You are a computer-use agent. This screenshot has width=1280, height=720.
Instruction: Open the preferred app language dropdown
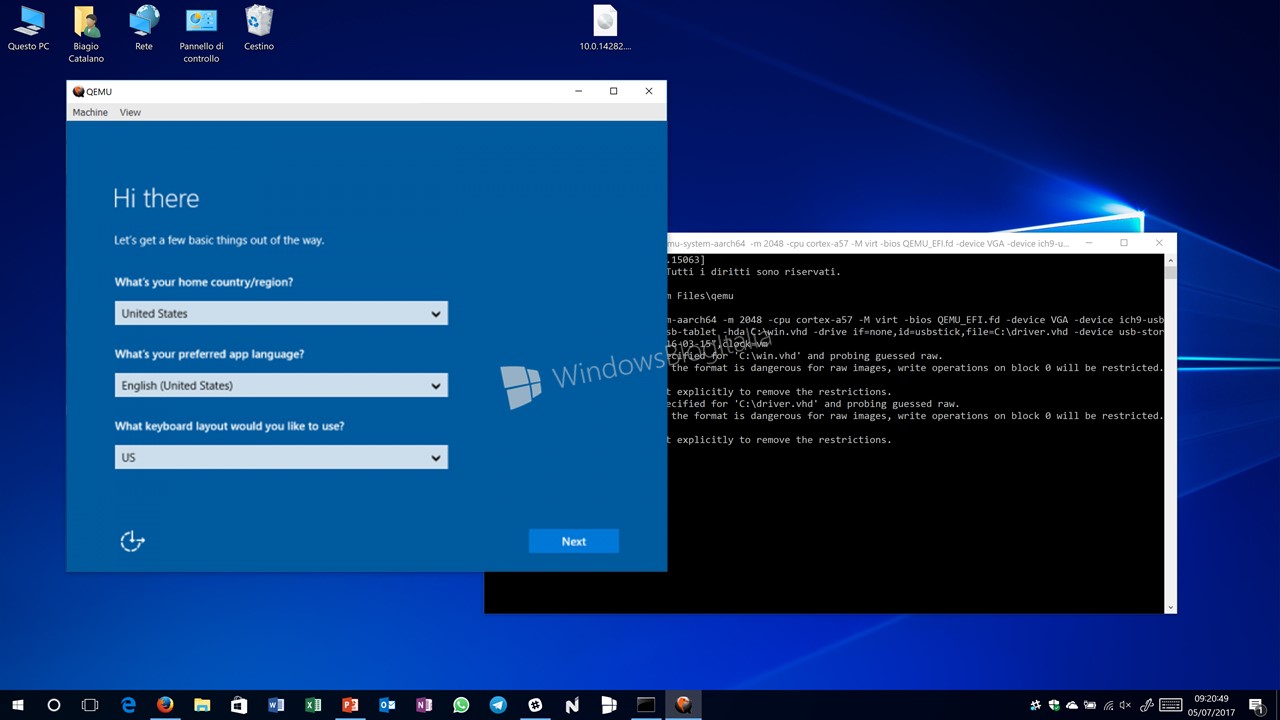[281, 385]
